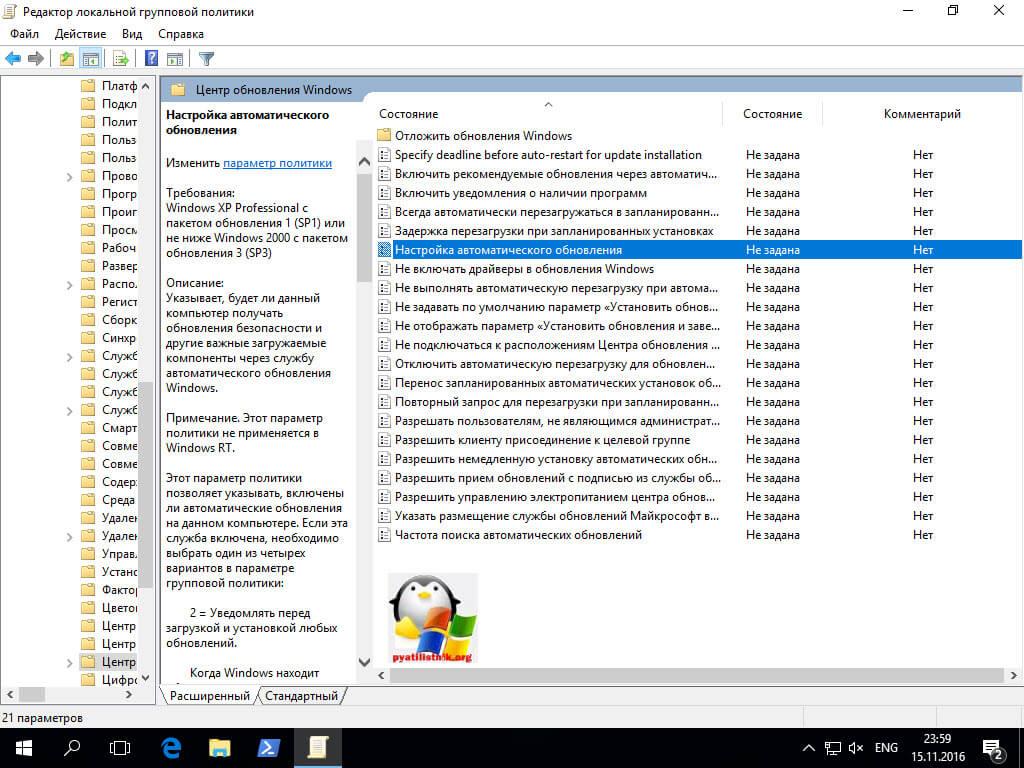Select the Цифр folder in tree

(x=109, y=680)
